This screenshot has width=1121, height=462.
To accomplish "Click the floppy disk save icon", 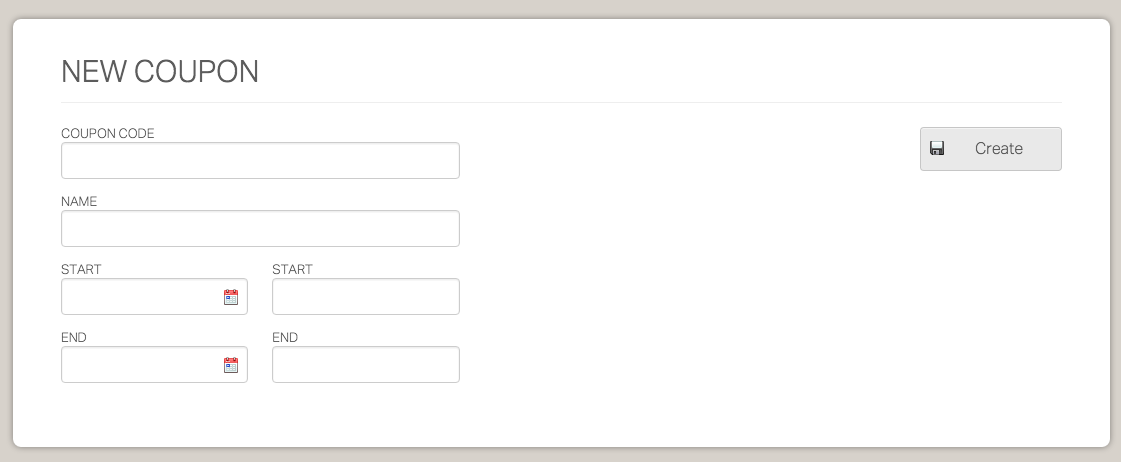I will click(937, 149).
